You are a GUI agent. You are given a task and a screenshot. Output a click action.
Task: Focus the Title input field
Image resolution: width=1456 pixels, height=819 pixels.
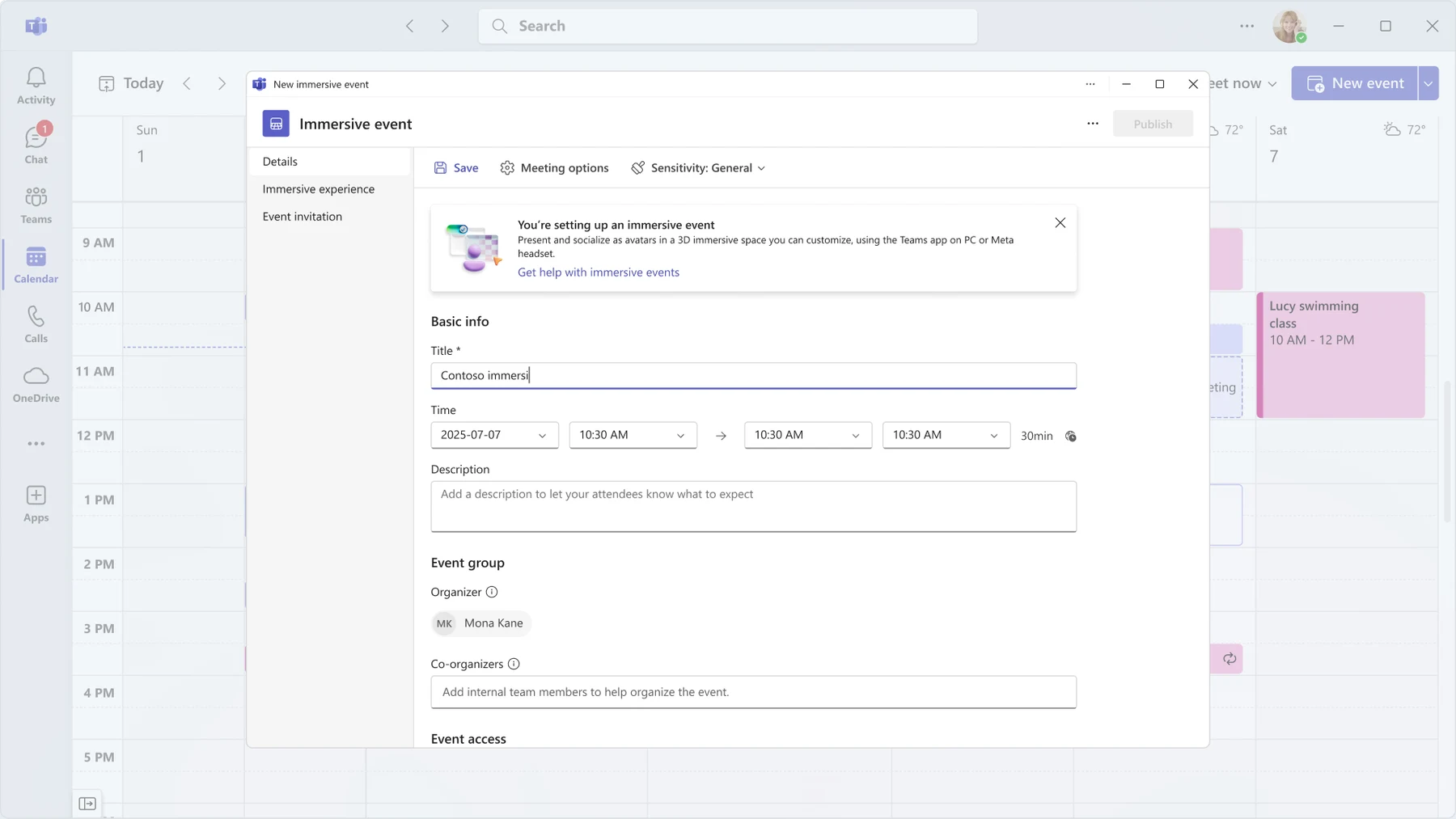[753, 376]
